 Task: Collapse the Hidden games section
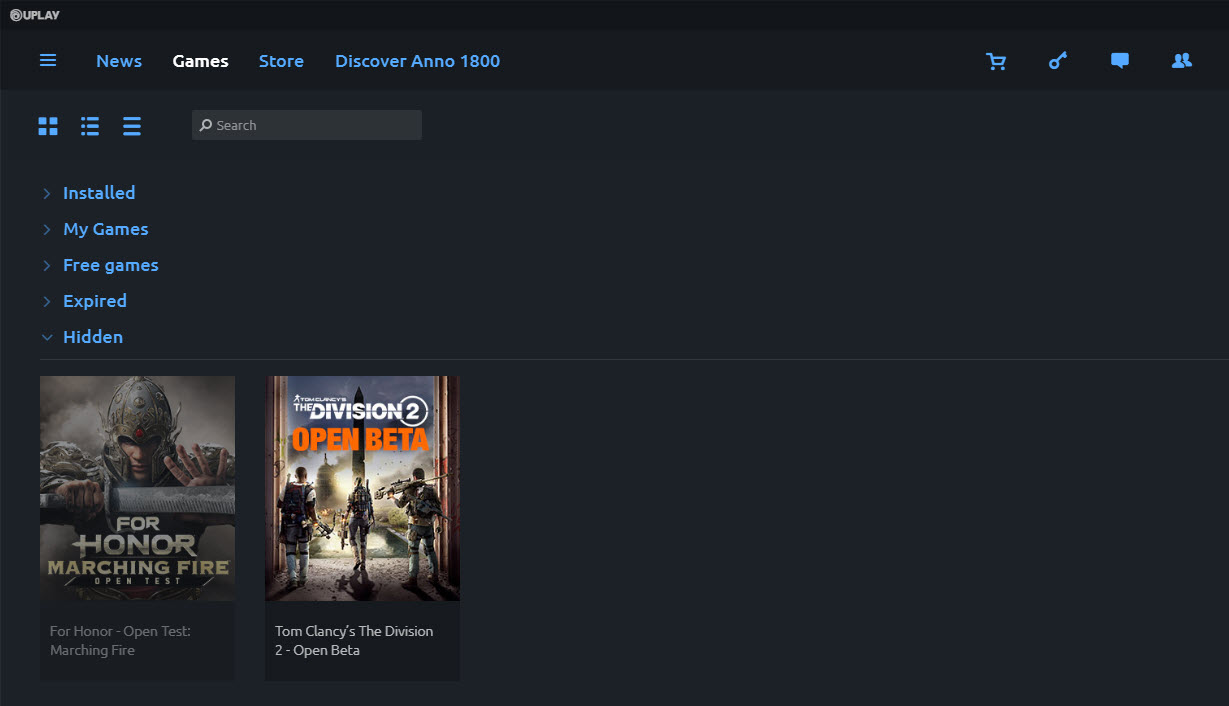click(92, 337)
